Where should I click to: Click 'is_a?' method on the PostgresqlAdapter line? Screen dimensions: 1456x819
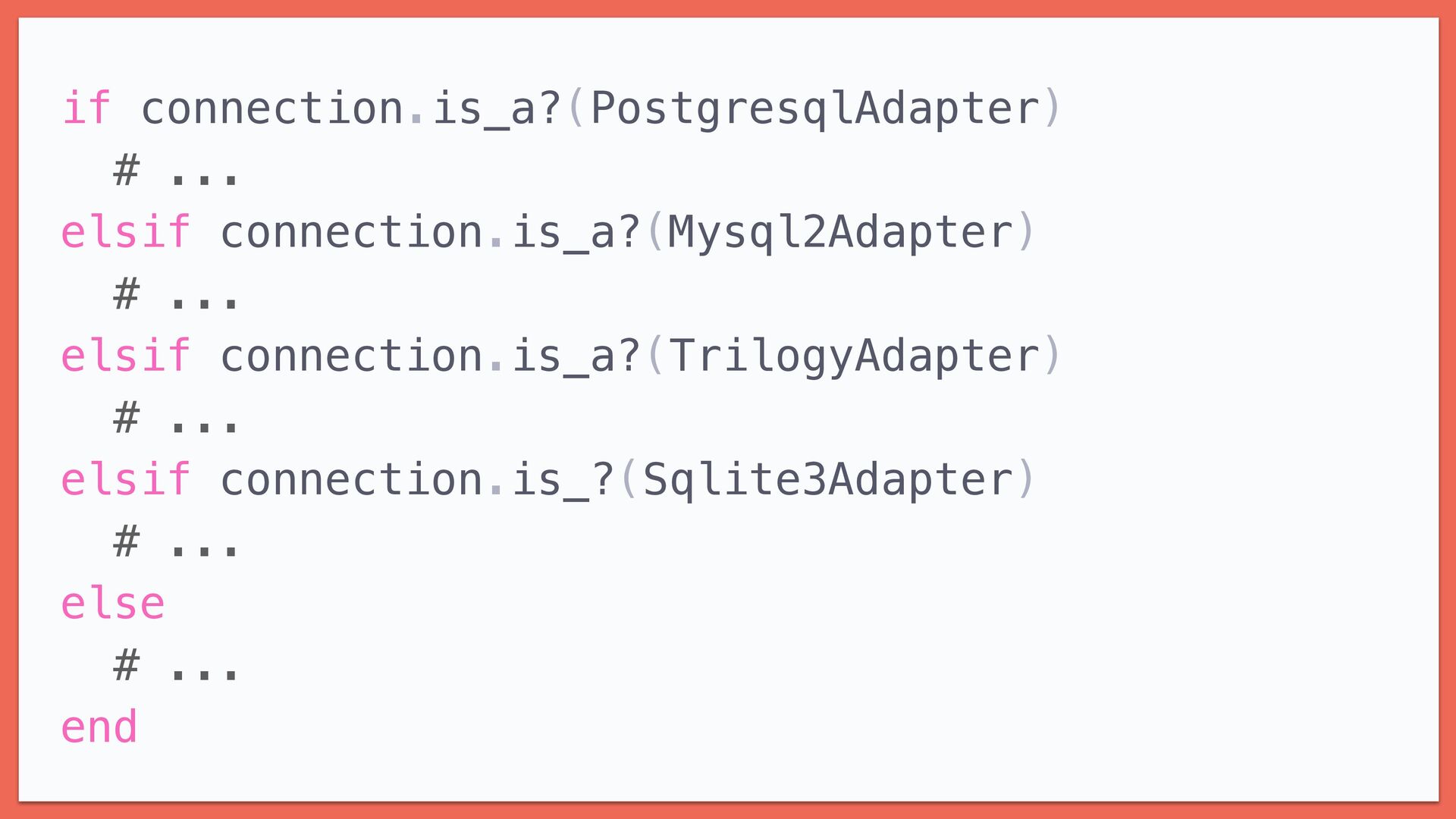pyautogui.click(x=497, y=109)
